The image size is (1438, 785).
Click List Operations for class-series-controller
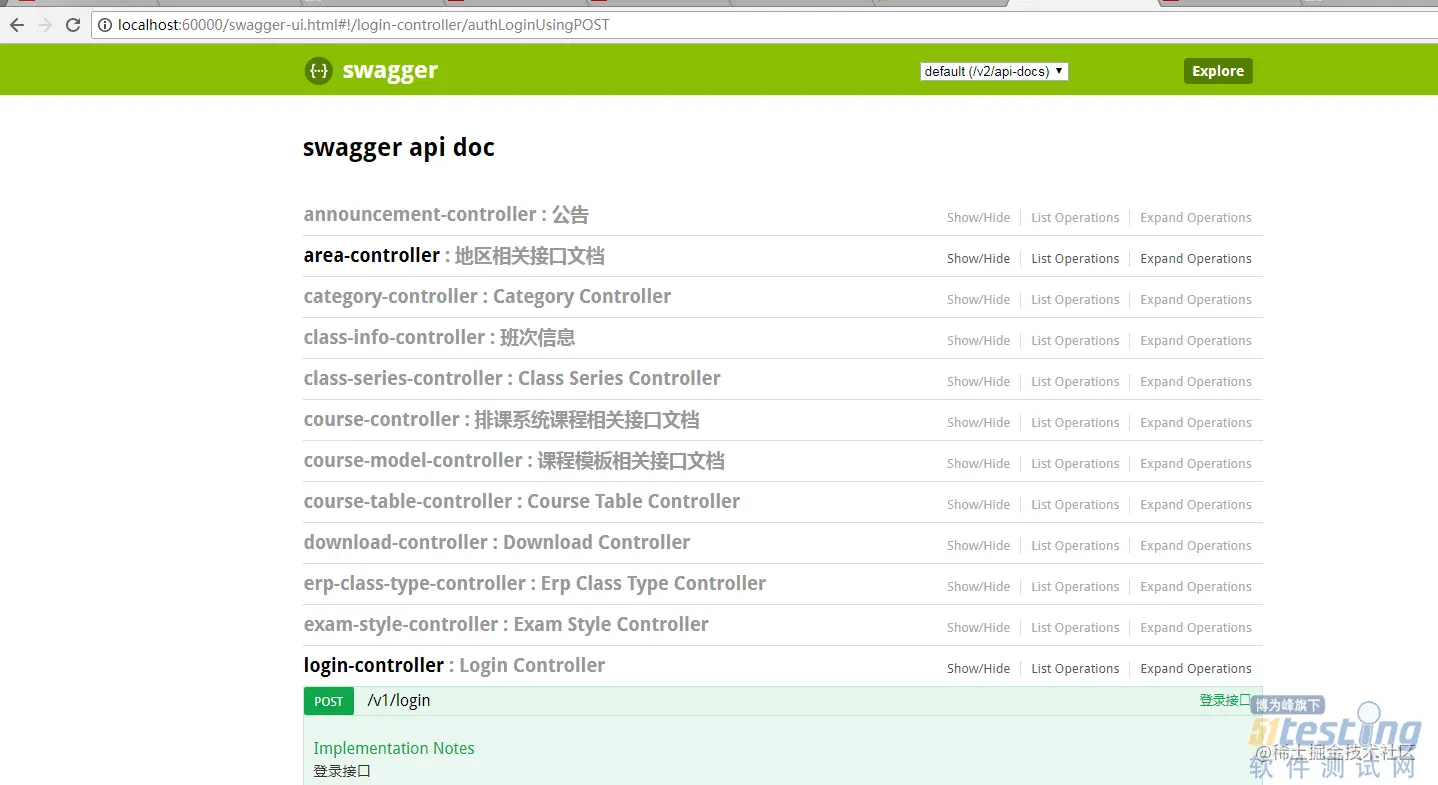tap(1075, 382)
